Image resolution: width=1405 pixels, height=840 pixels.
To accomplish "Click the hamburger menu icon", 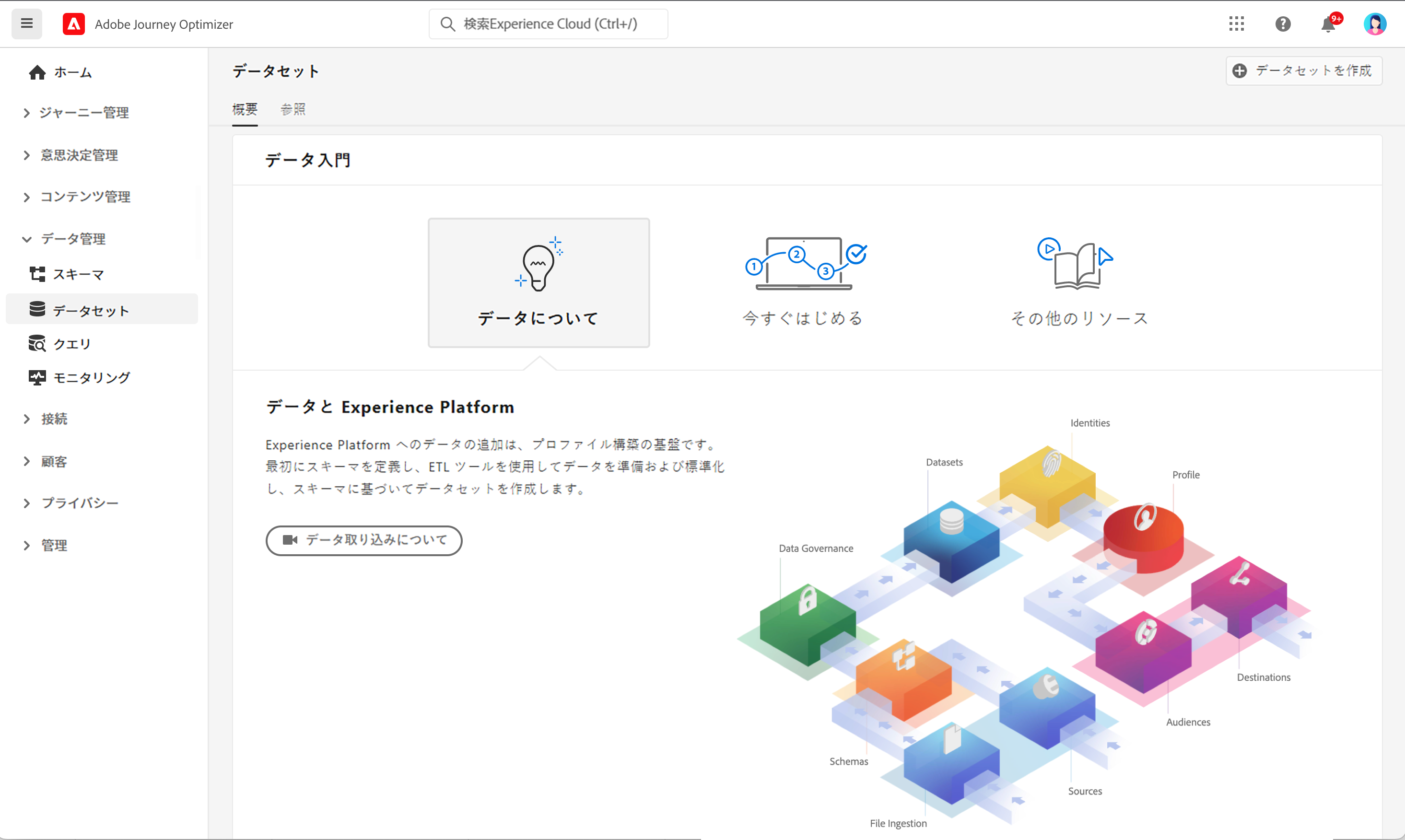I will (26, 24).
